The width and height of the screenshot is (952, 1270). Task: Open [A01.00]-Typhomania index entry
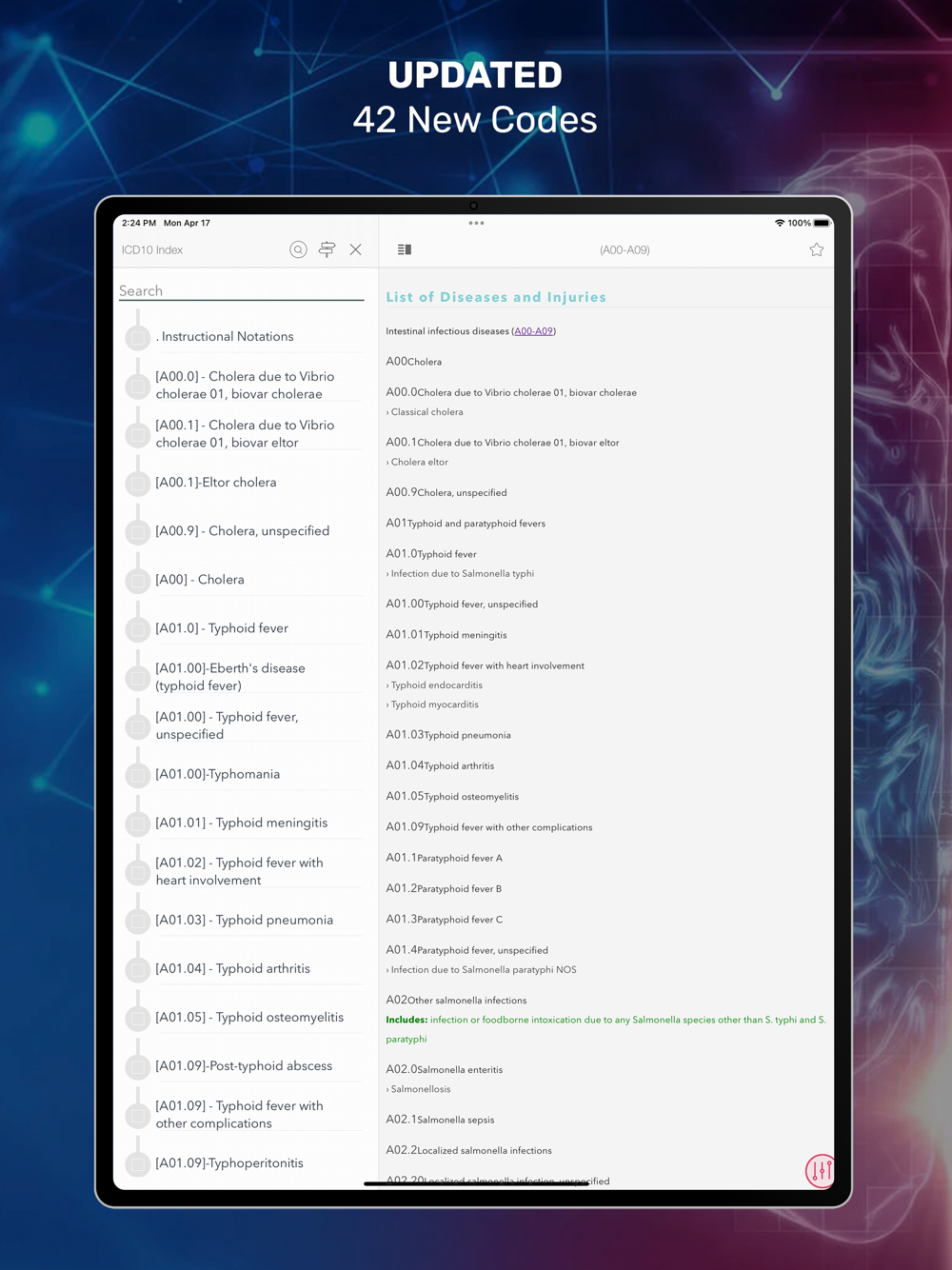pyautogui.click(x=218, y=773)
